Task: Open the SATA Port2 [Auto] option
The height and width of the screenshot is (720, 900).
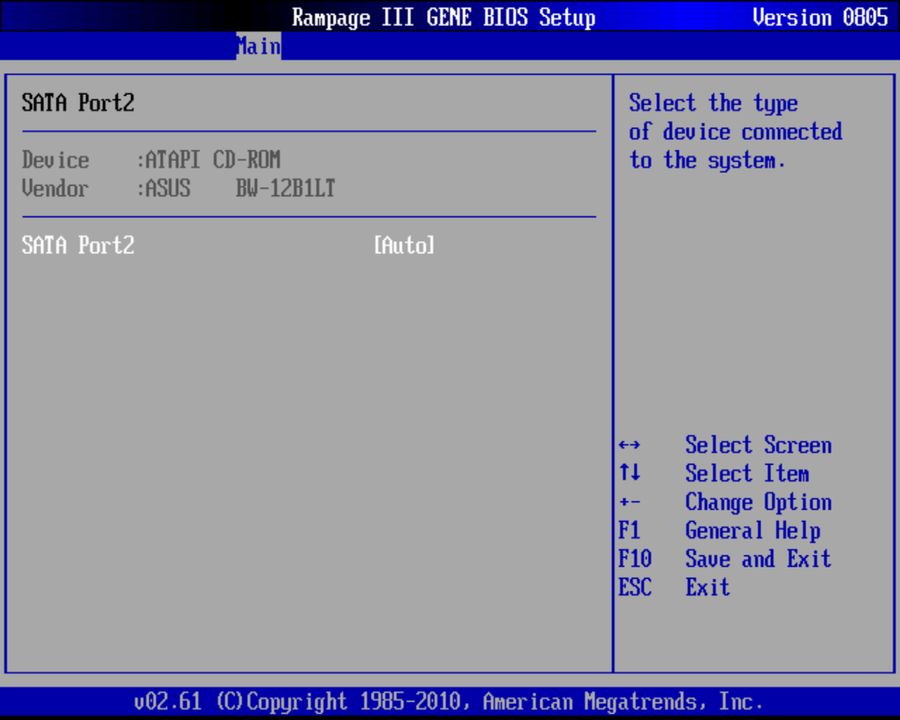Action: click(404, 245)
